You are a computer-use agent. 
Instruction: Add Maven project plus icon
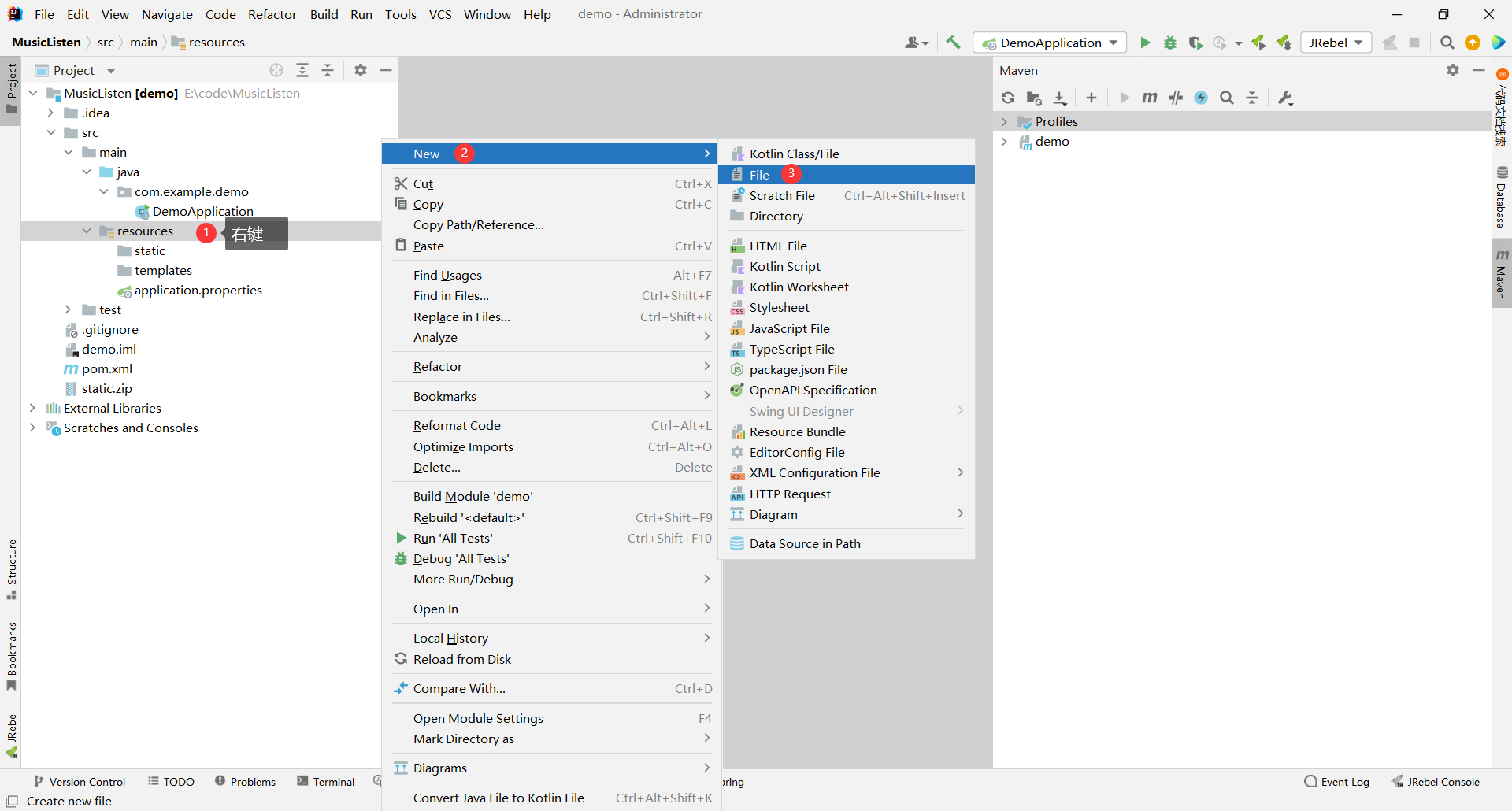click(x=1091, y=98)
